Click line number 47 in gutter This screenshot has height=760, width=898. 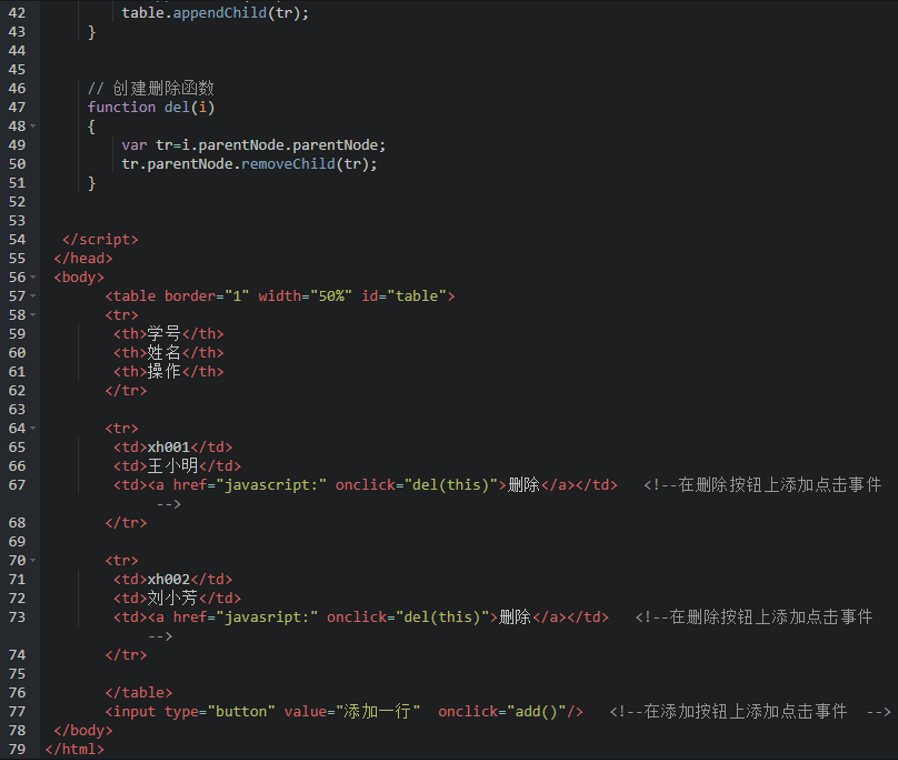(x=17, y=107)
